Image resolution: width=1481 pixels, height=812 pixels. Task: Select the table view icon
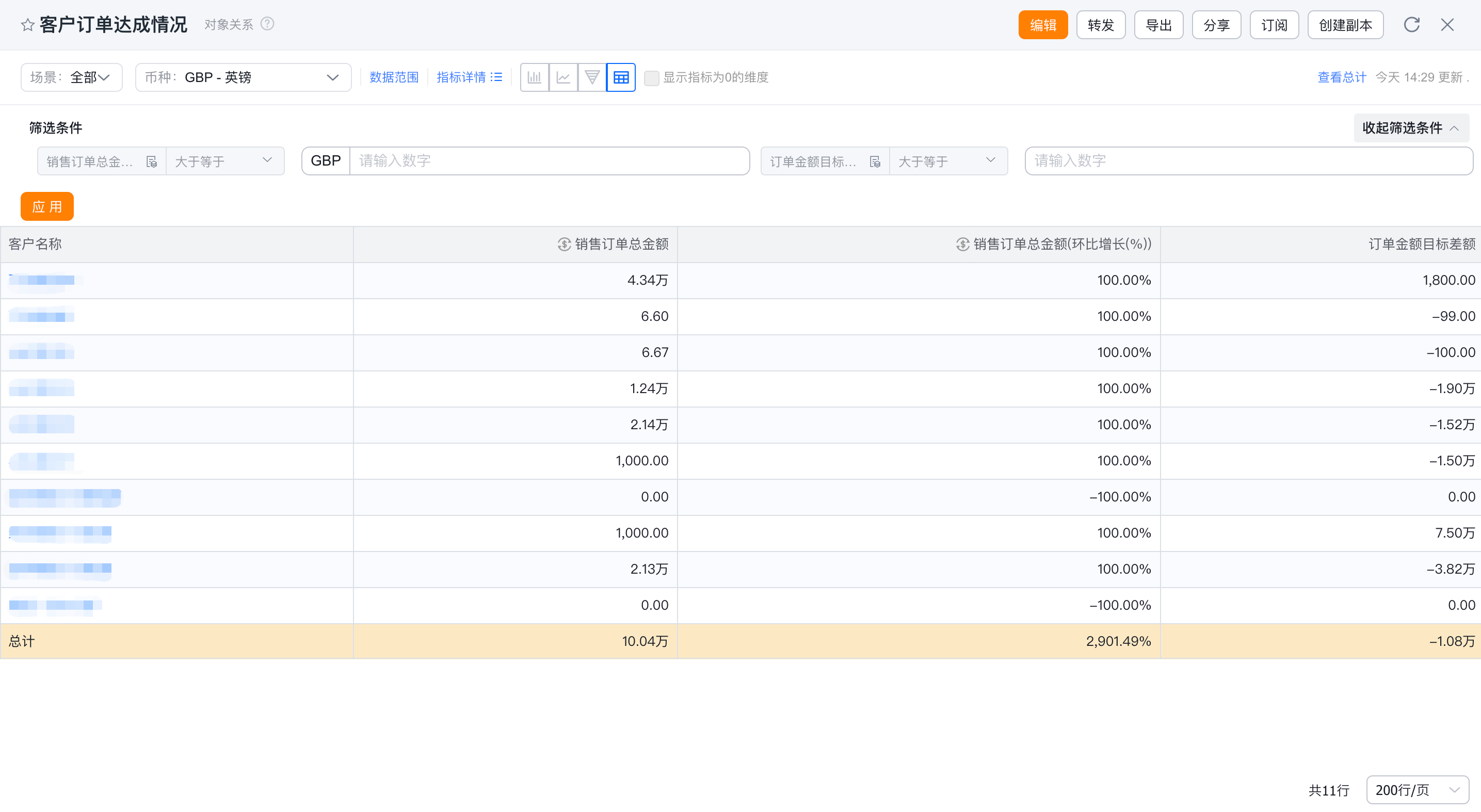(621, 77)
